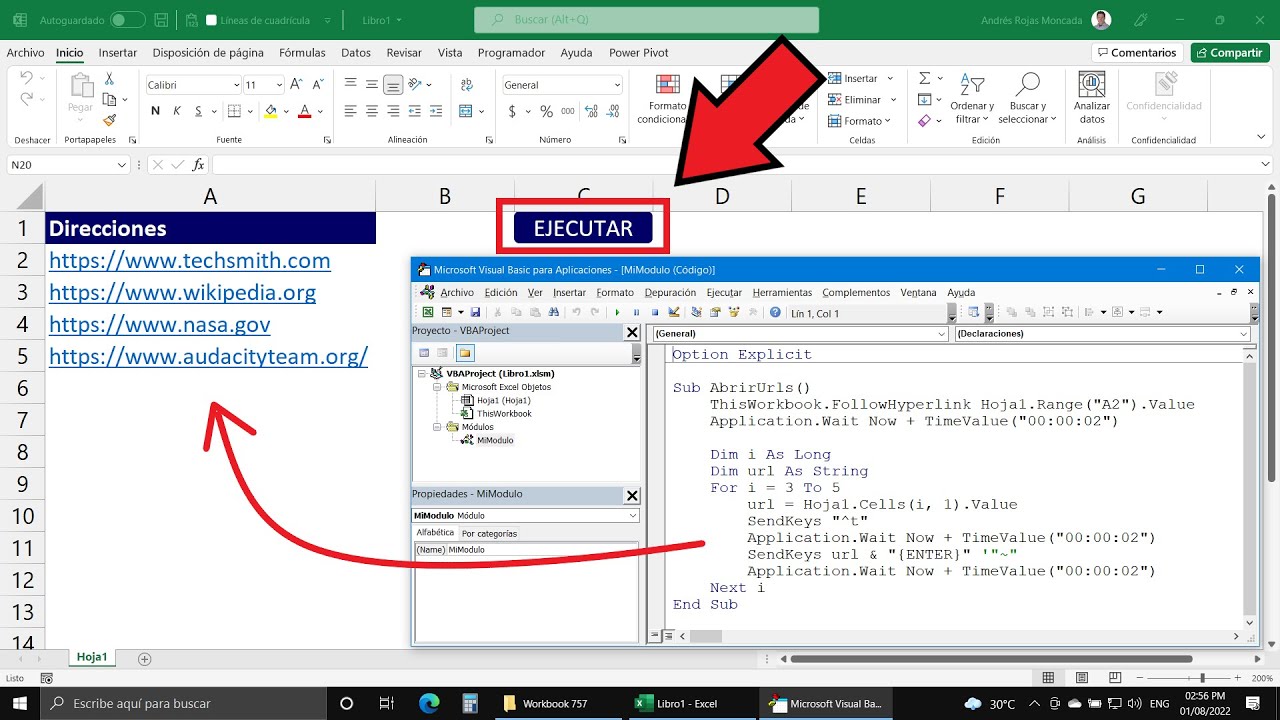Add a new sheet with the plus button

145,658
